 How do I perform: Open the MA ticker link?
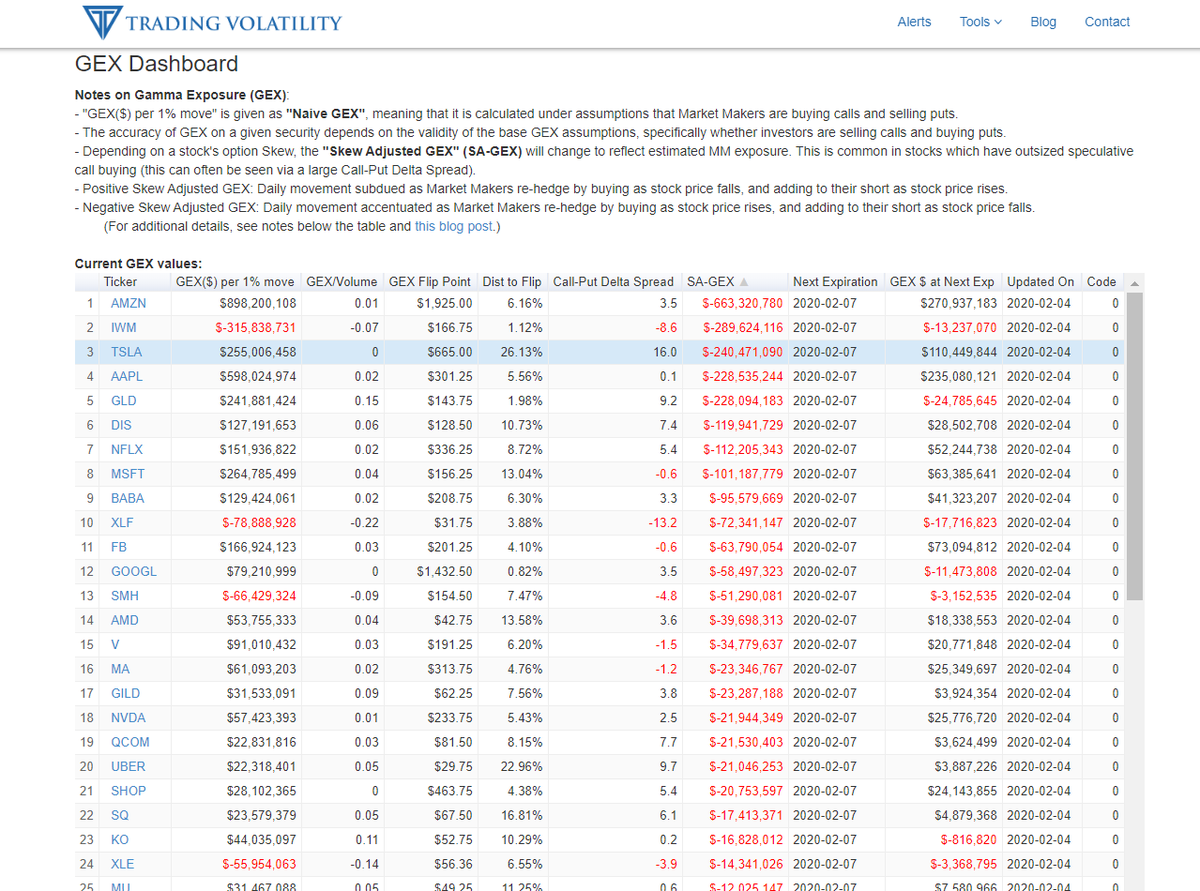120,669
